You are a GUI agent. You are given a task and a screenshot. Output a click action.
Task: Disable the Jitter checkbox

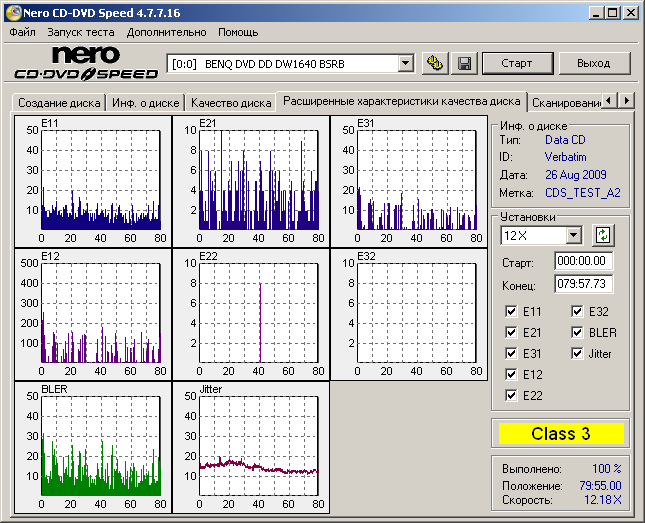[x=577, y=353]
